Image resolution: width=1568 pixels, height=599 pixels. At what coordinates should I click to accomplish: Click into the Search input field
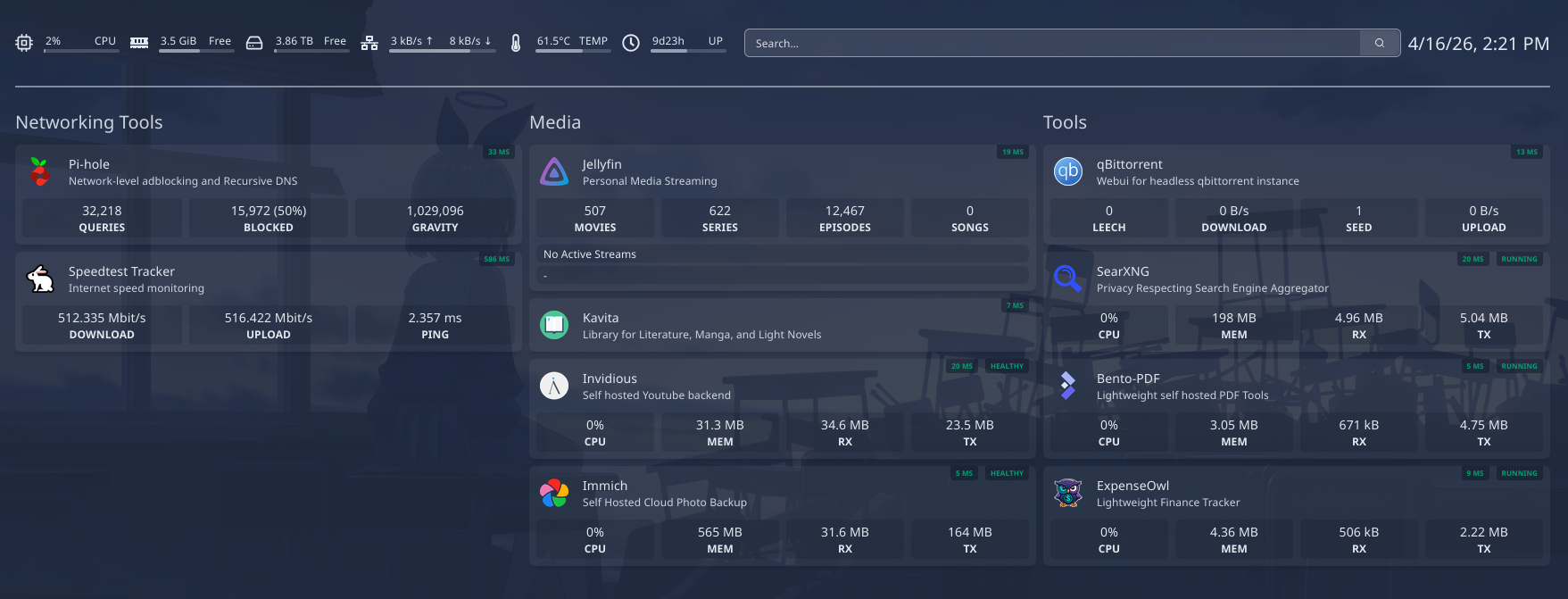tap(1052, 43)
